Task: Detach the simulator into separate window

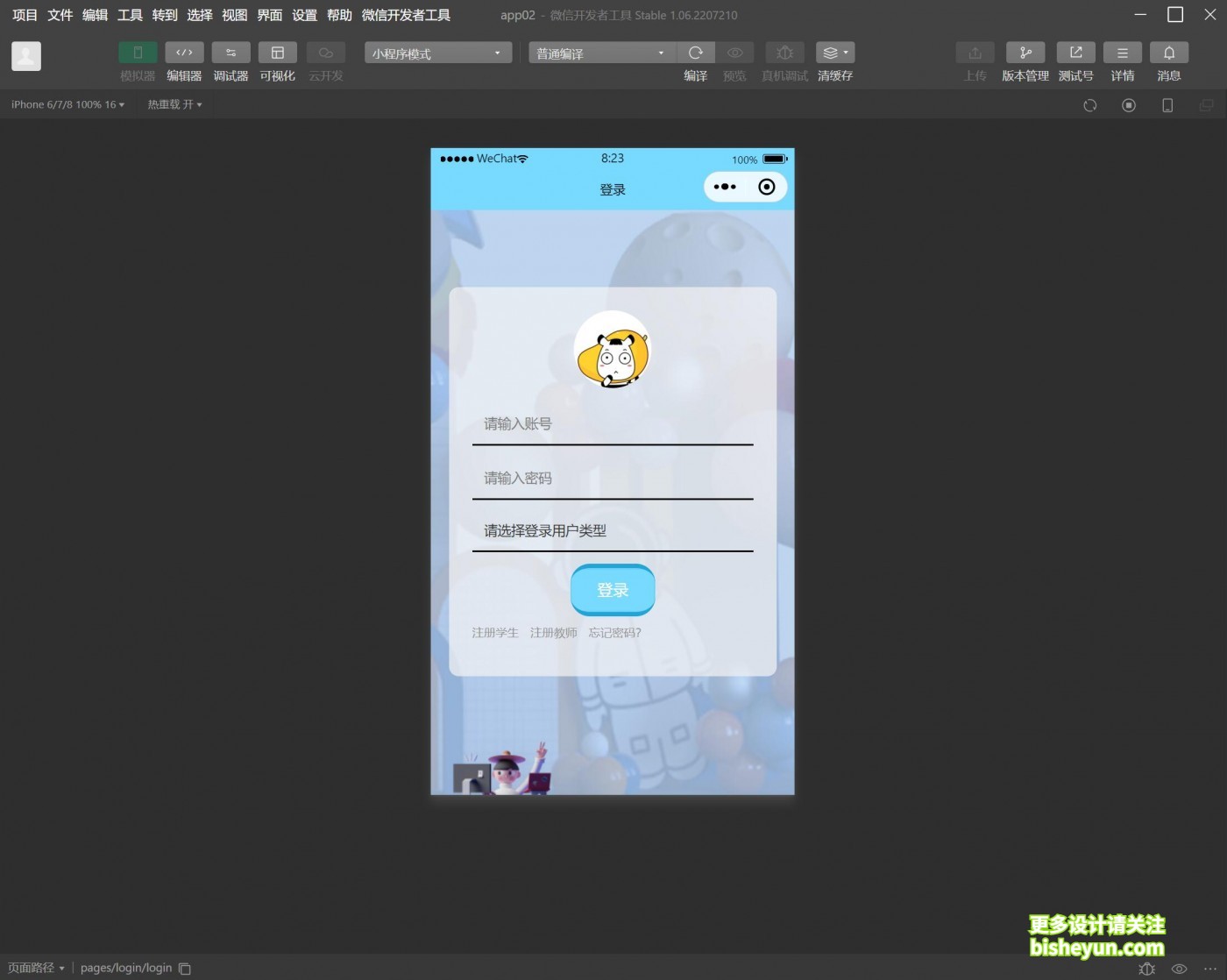Action: click(1206, 105)
